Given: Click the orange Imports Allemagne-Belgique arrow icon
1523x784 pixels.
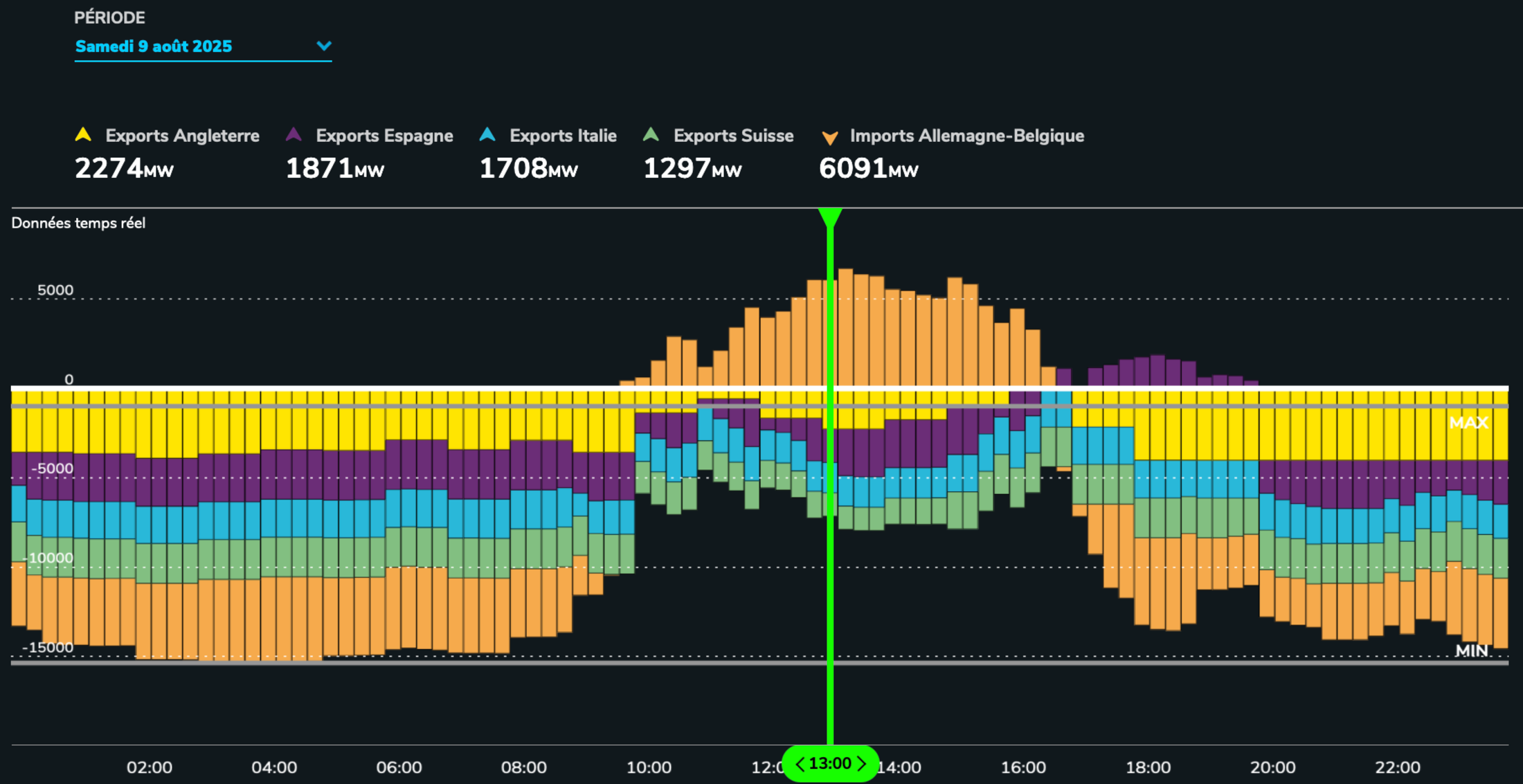Looking at the screenshot, I should pyautogui.click(x=829, y=137).
